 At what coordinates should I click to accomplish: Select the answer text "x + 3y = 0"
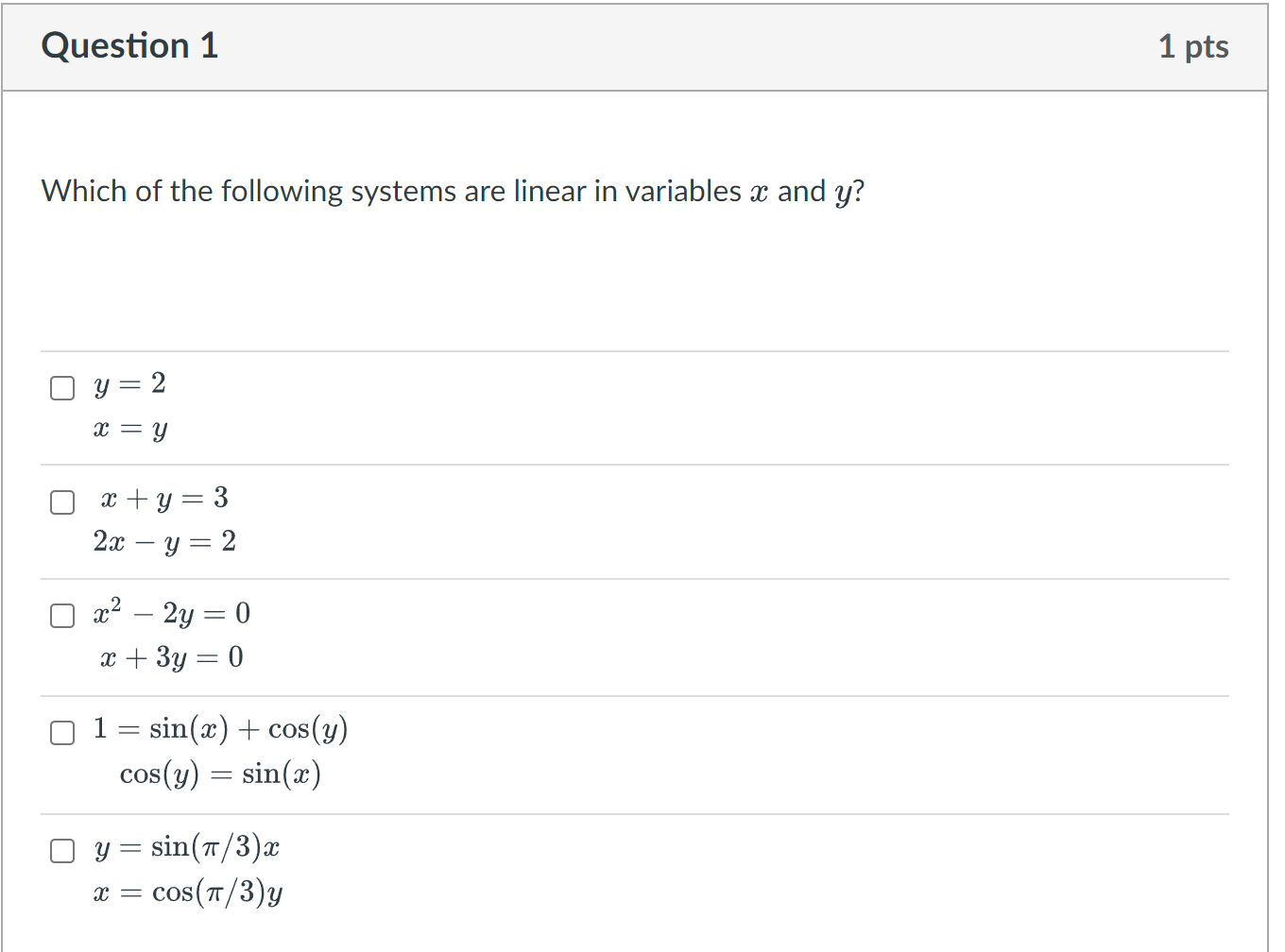point(172,657)
